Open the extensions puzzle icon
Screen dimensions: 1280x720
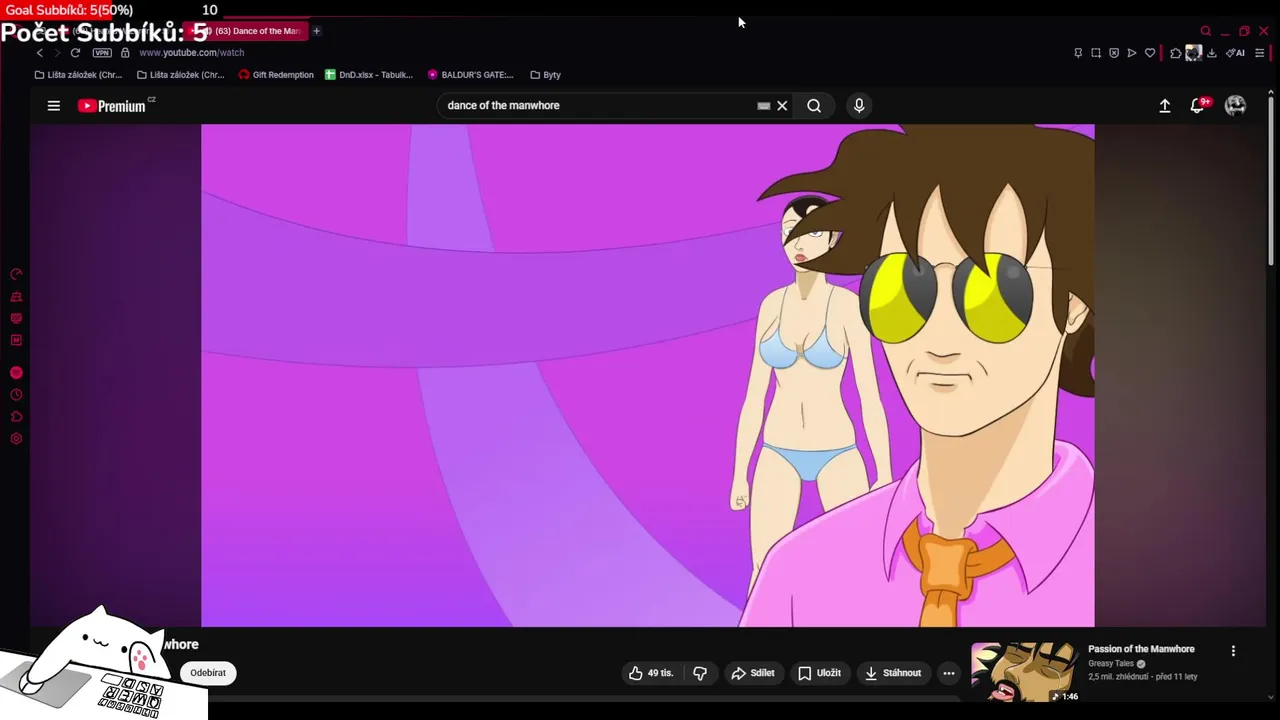(1176, 53)
